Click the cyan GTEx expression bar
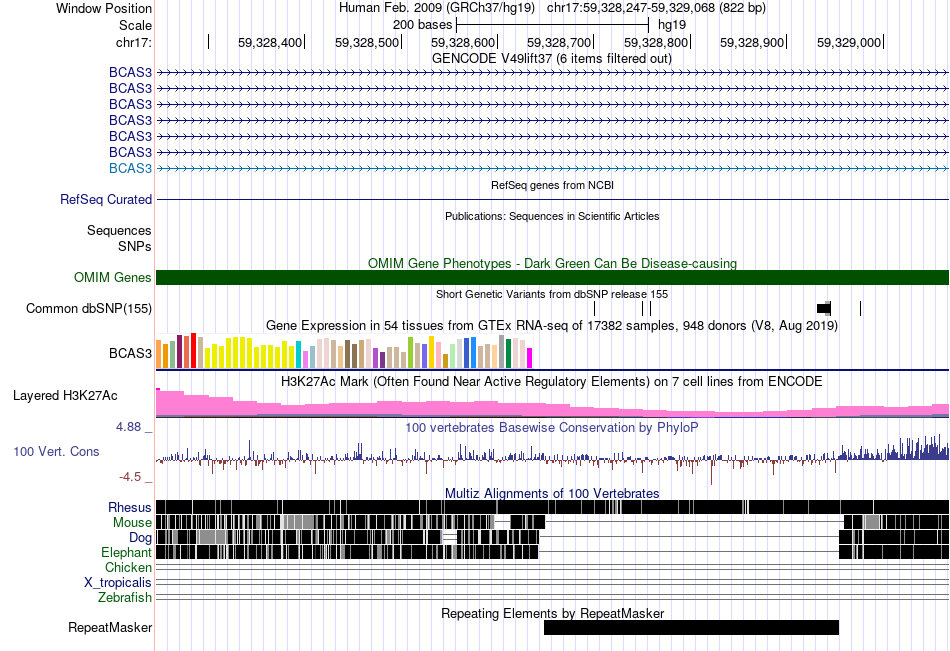The height and width of the screenshot is (651, 950). [x=298, y=355]
